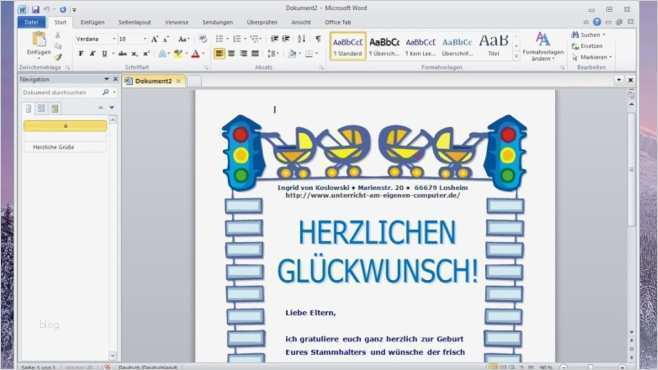Expand the styles gallery more arrow
Image resolution: width=658 pixels, height=370 pixels.
pos(516,57)
